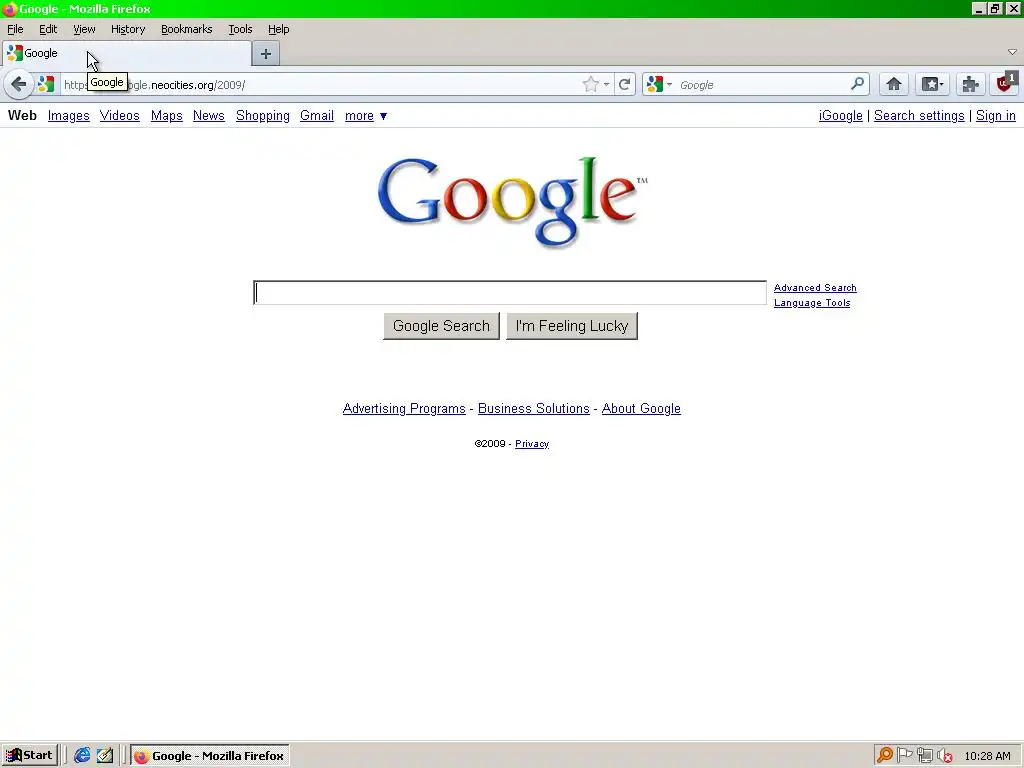
Task: Open the Language Tools link
Action: pyautogui.click(x=812, y=303)
